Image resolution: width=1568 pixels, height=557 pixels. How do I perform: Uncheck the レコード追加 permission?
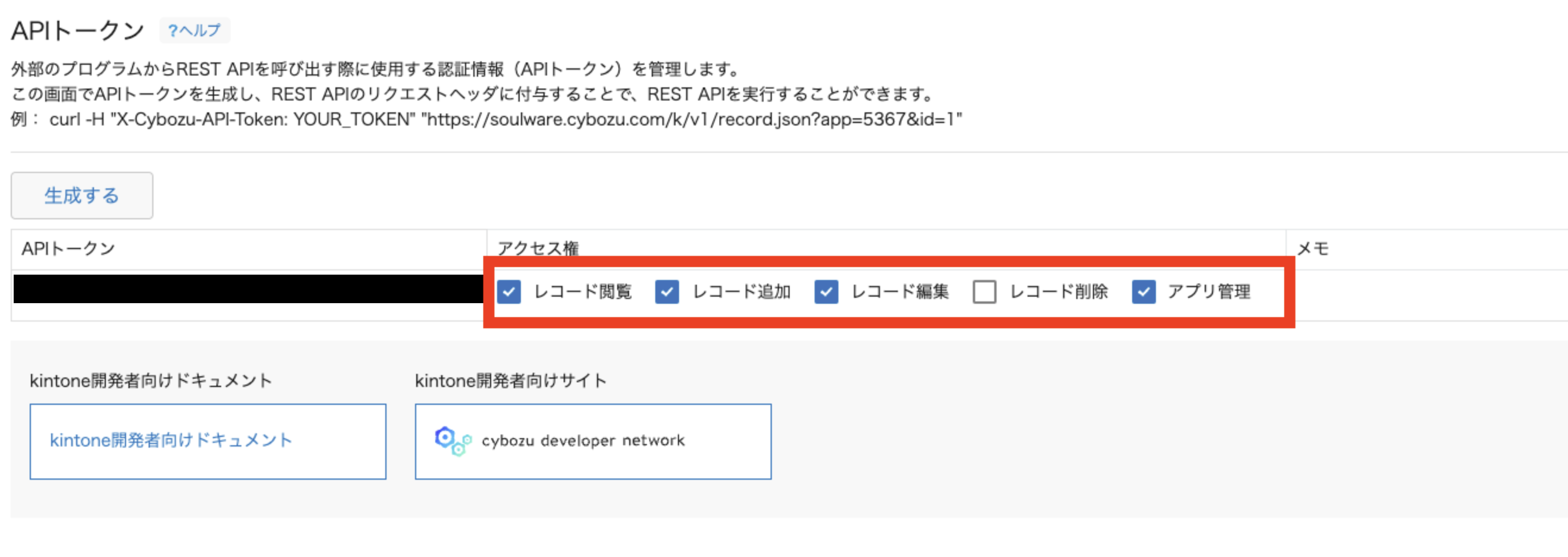click(667, 292)
